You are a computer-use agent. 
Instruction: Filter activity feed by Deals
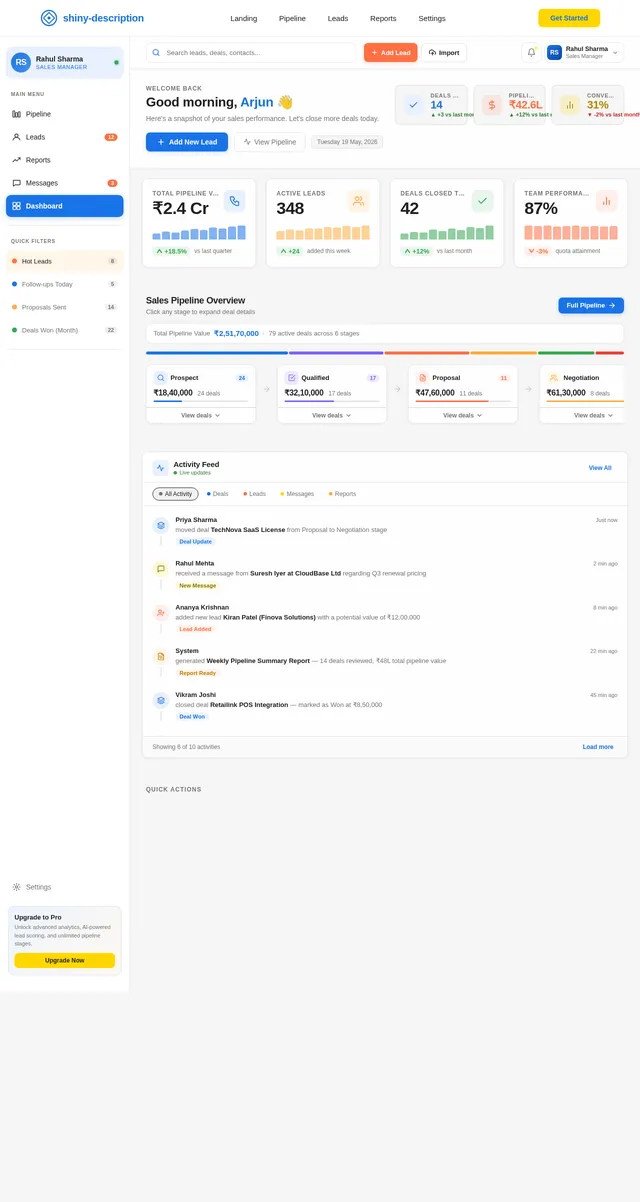pos(217,494)
